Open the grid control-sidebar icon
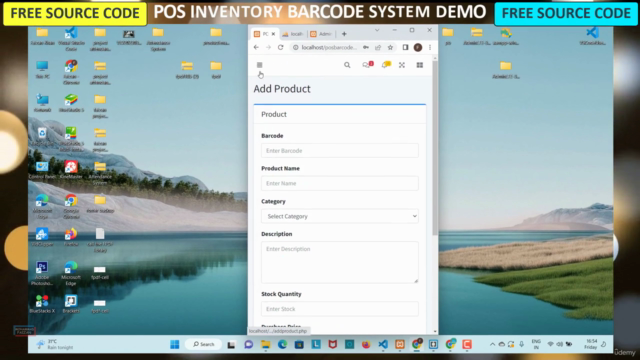The width and height of the screenshot is (640, 360). [420, 65]
